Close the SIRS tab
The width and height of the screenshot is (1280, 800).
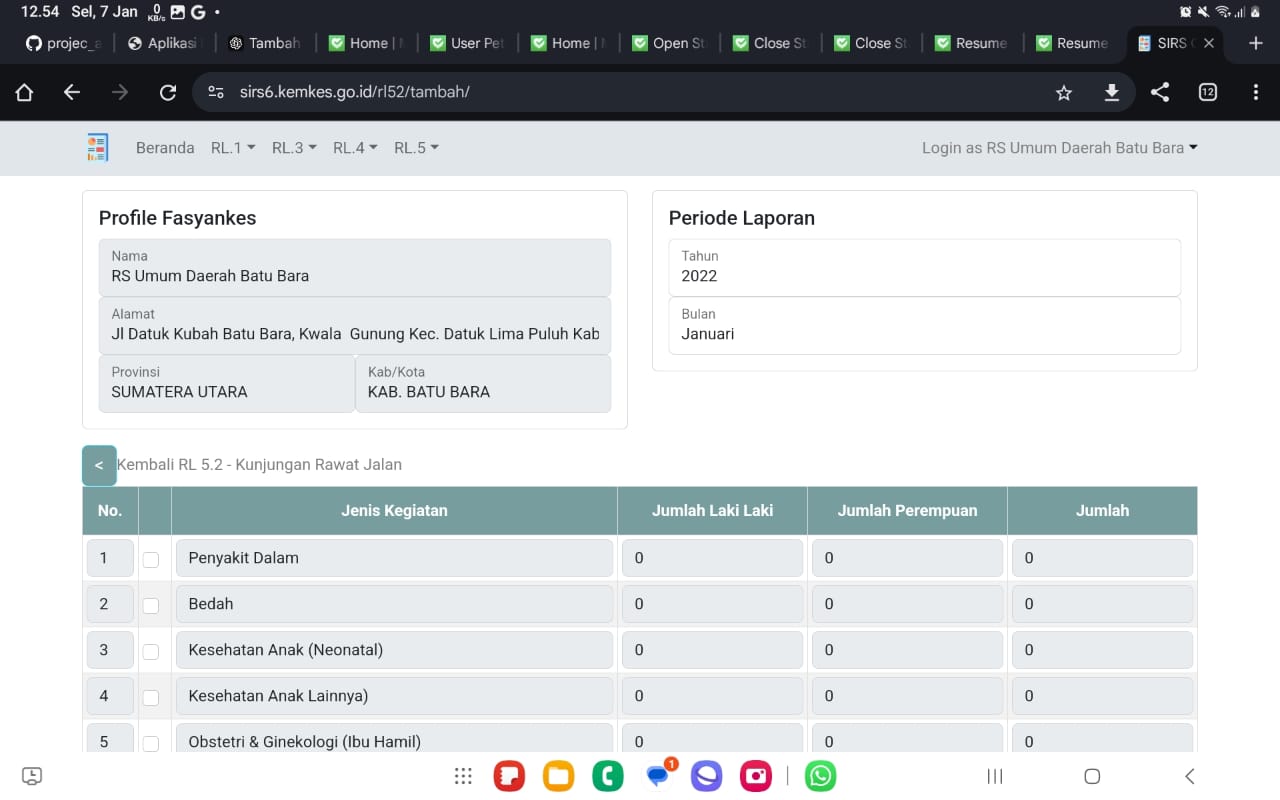click(x=1209, y=43)
